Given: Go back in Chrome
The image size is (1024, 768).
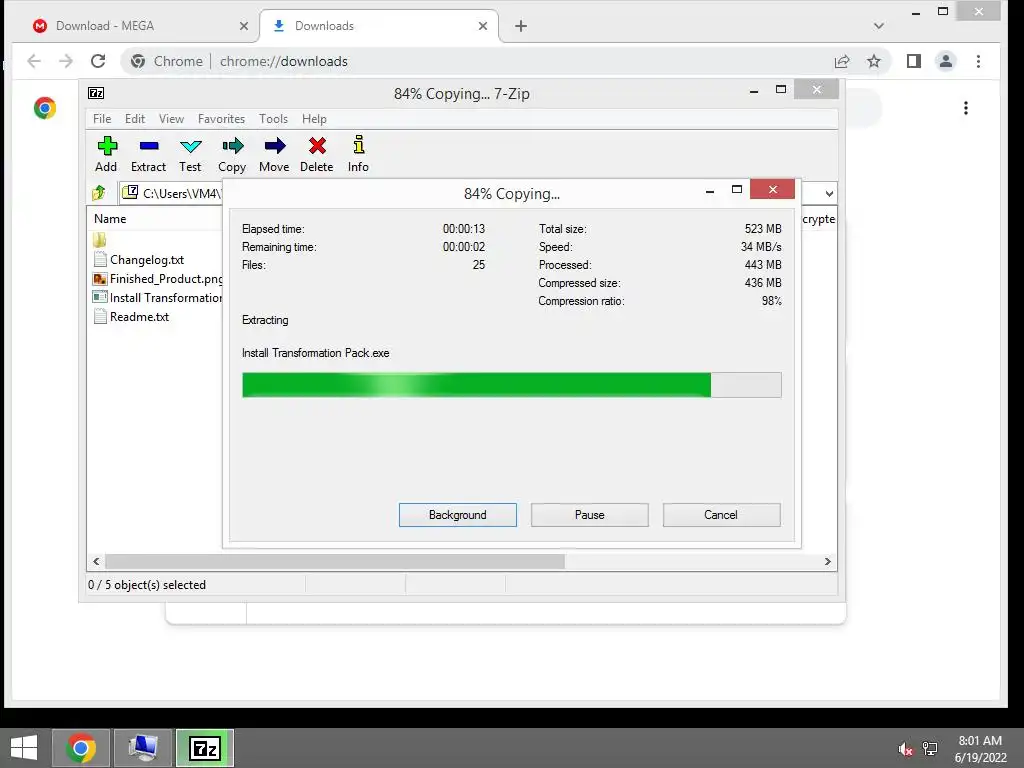Looking at the screenshot, I should pyautogui.click(x=34, y=61).
